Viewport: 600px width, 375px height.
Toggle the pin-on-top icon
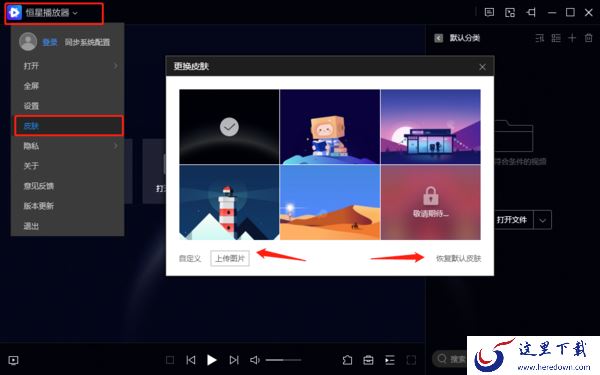coord(531,13)
